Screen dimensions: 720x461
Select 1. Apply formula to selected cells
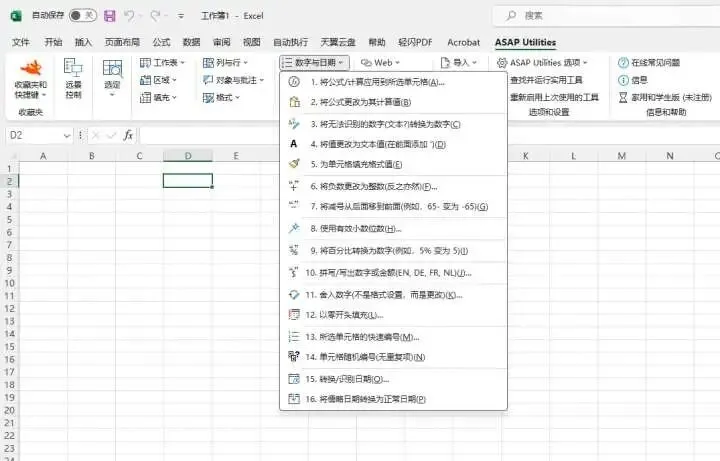click(x=393, y=82)
